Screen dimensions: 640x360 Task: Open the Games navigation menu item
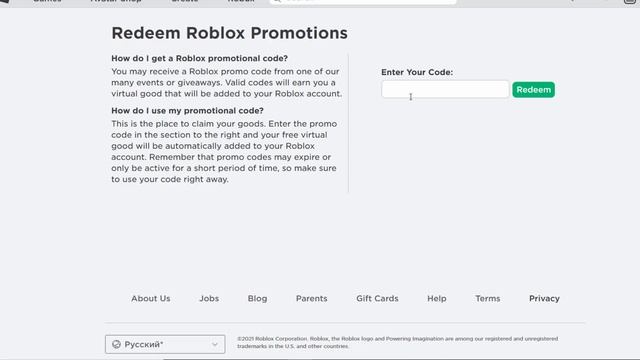(x=47, y=2)
